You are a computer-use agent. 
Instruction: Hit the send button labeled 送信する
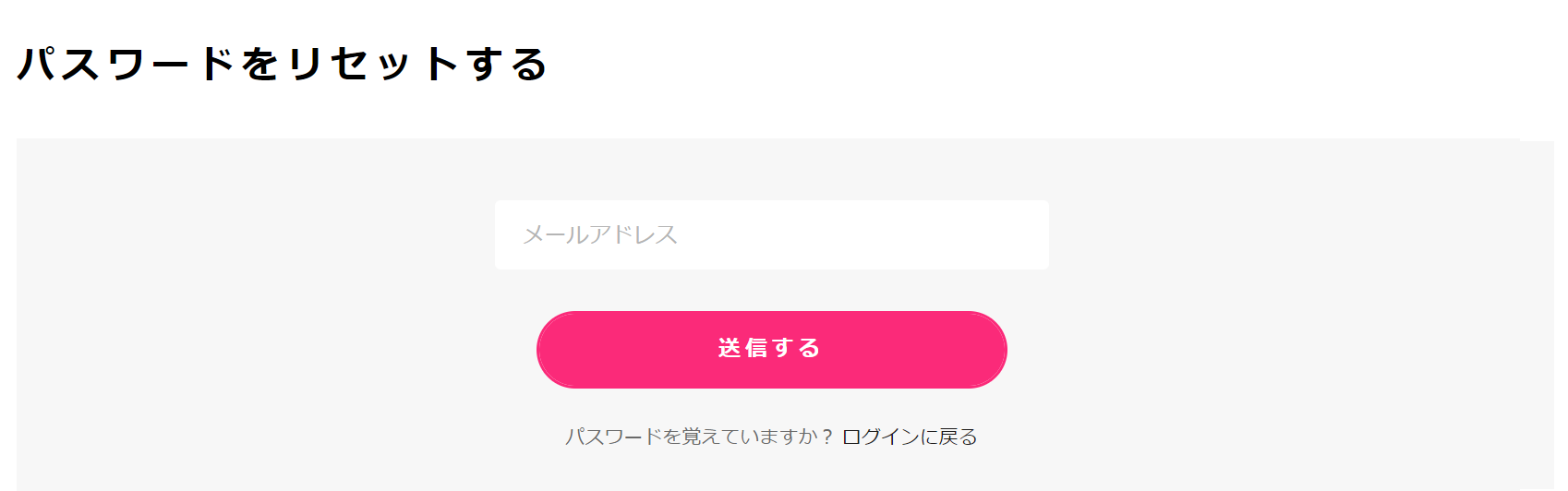[771, 349]
